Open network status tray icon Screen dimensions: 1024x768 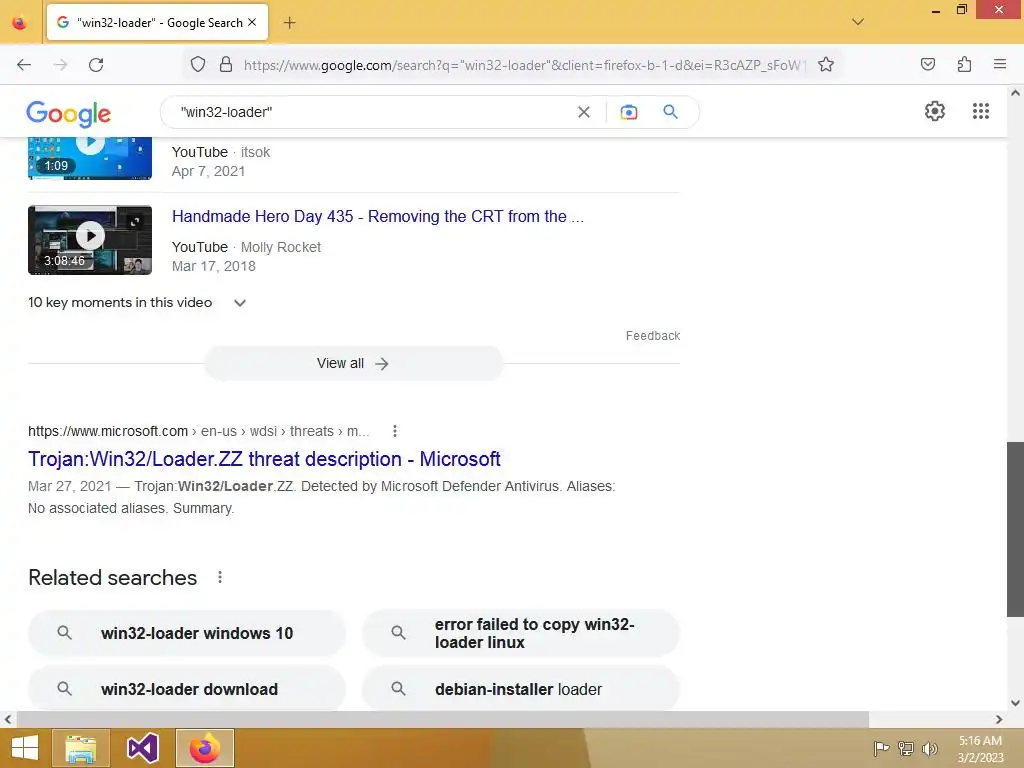coord(905,748)
